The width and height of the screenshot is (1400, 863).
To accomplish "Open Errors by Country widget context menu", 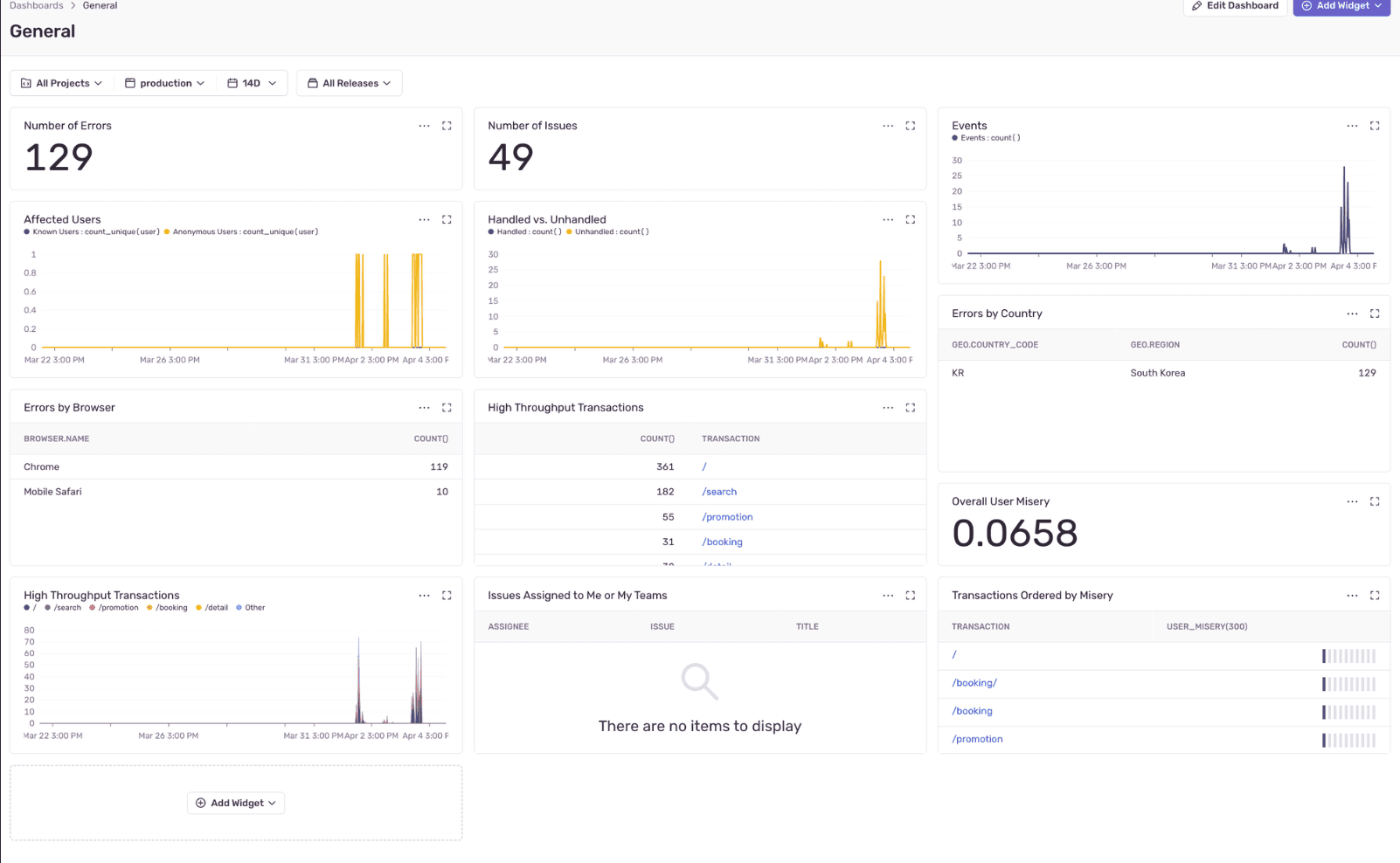I will tap(1352, 314).
